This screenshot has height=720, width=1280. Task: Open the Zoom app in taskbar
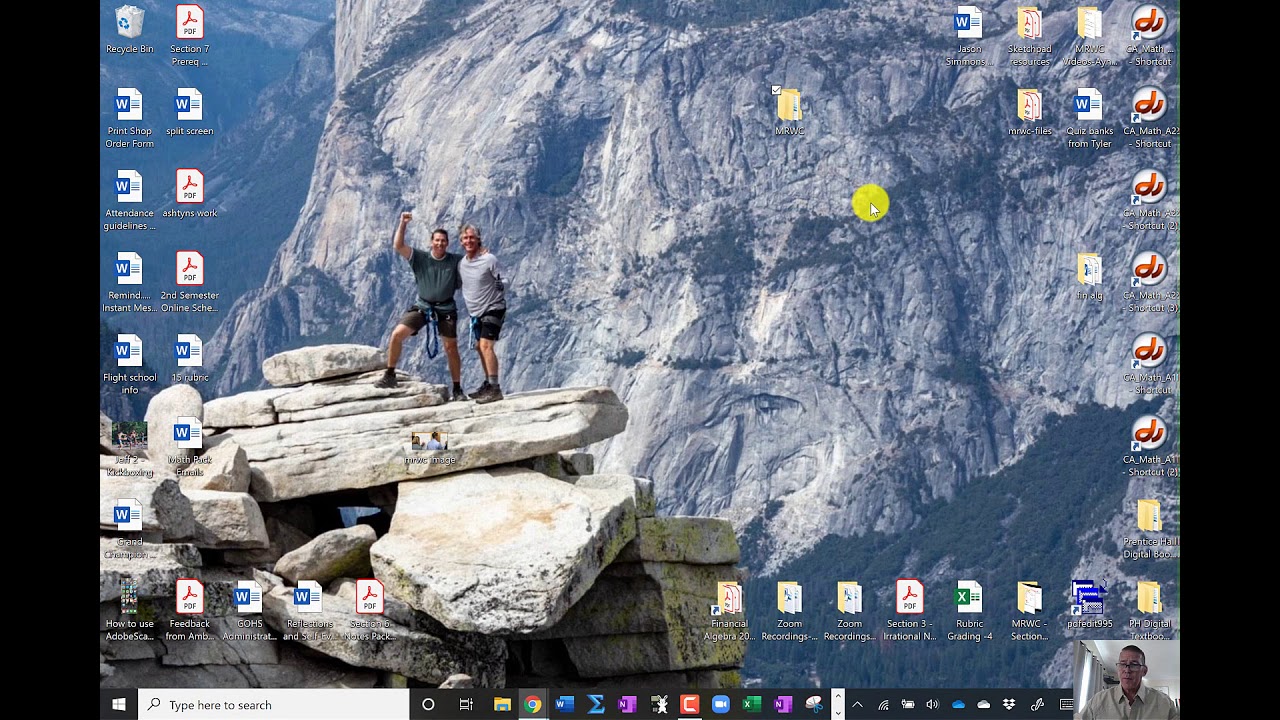pos(720,705)
